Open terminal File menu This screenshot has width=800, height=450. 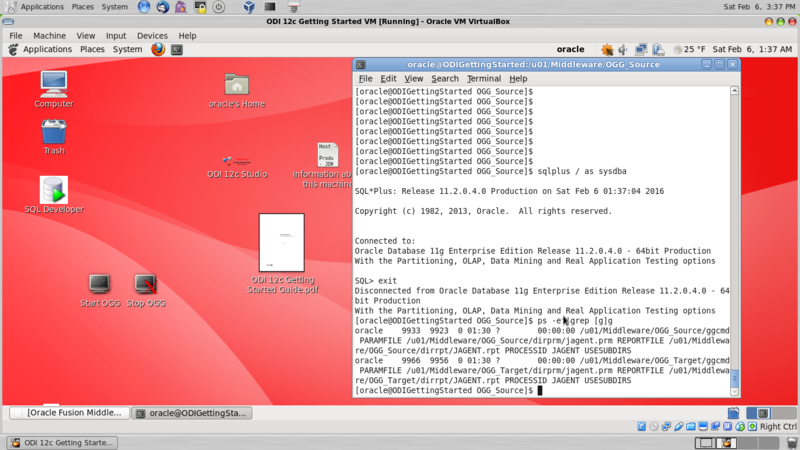(365, 79)
